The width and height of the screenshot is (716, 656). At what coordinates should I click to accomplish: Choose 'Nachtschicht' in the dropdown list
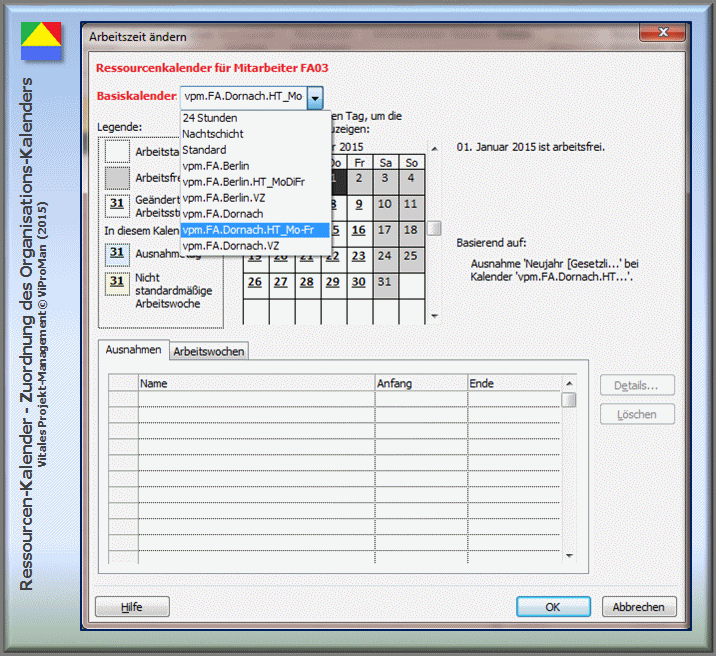pyautogui.click(x=212, y=134)
